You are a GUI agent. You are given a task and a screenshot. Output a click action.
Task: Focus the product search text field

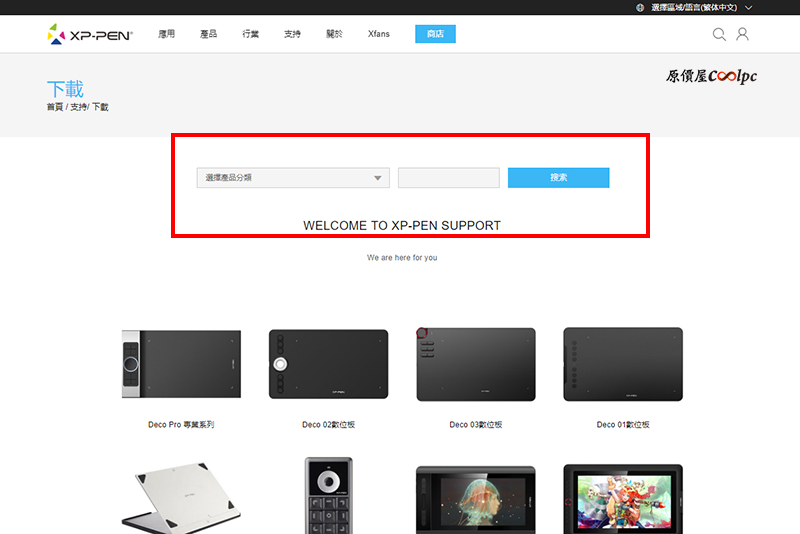[x=448, y=177]
